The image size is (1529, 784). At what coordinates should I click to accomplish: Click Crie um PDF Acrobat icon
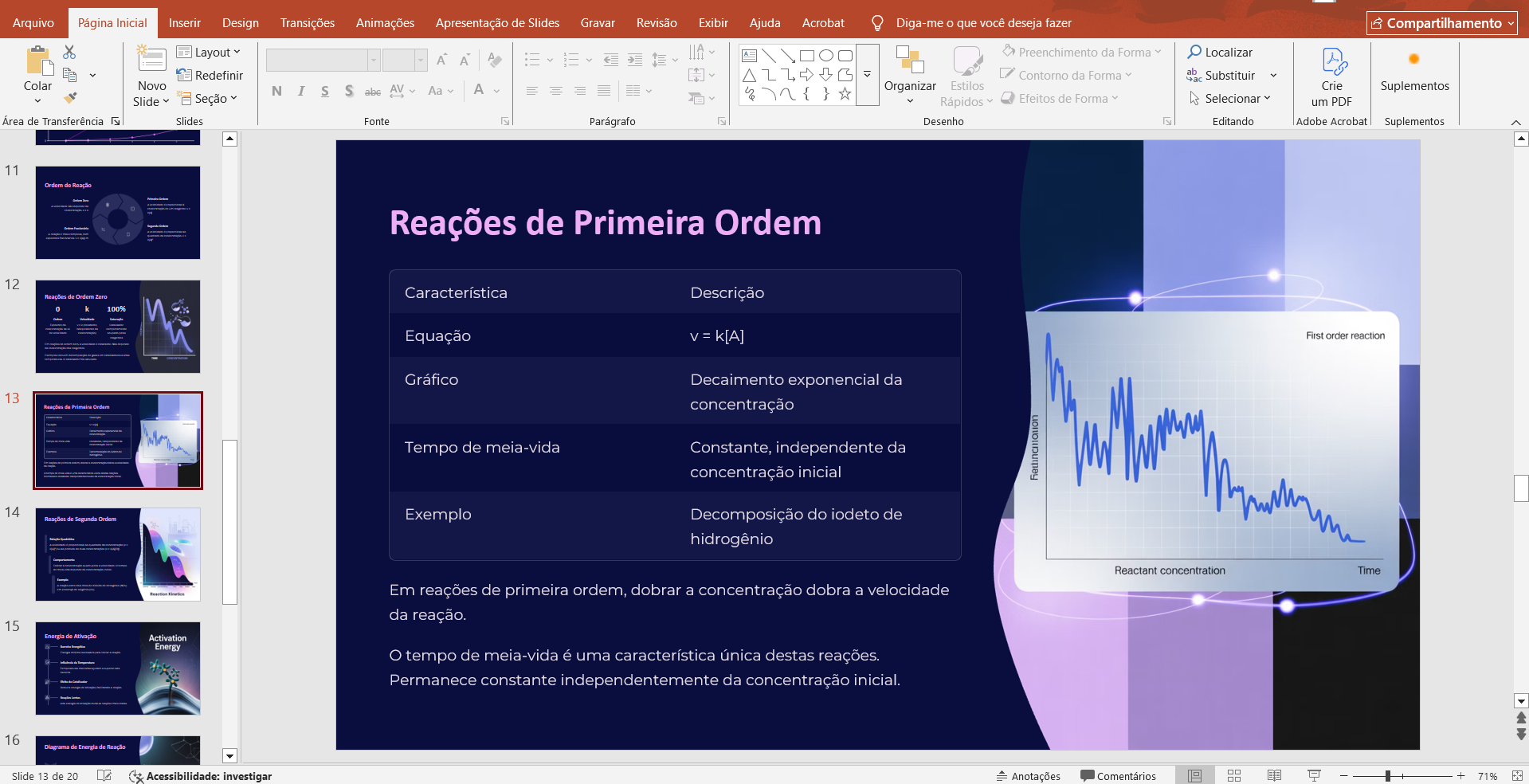point(1333,61)
